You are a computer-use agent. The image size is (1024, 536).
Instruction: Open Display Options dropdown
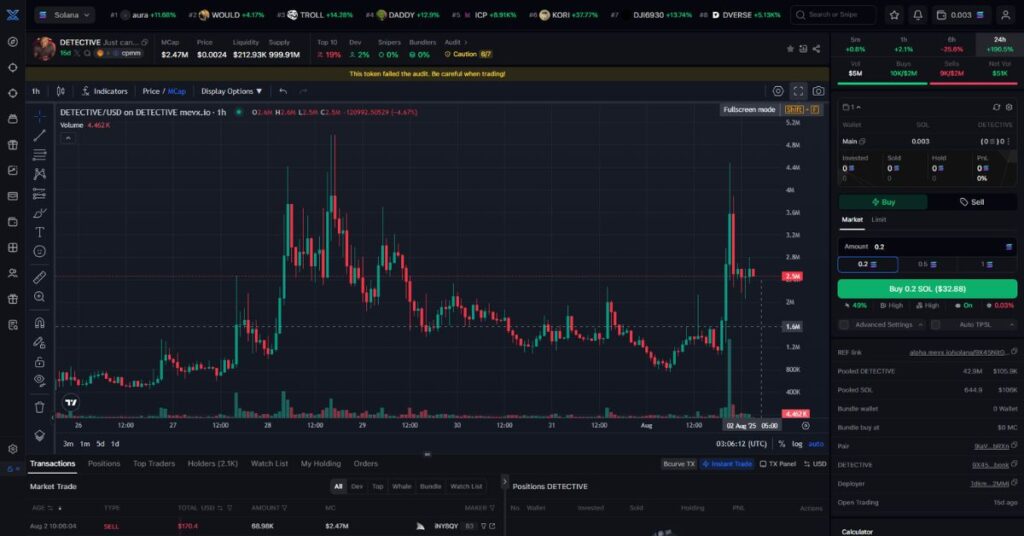point(231,91)
